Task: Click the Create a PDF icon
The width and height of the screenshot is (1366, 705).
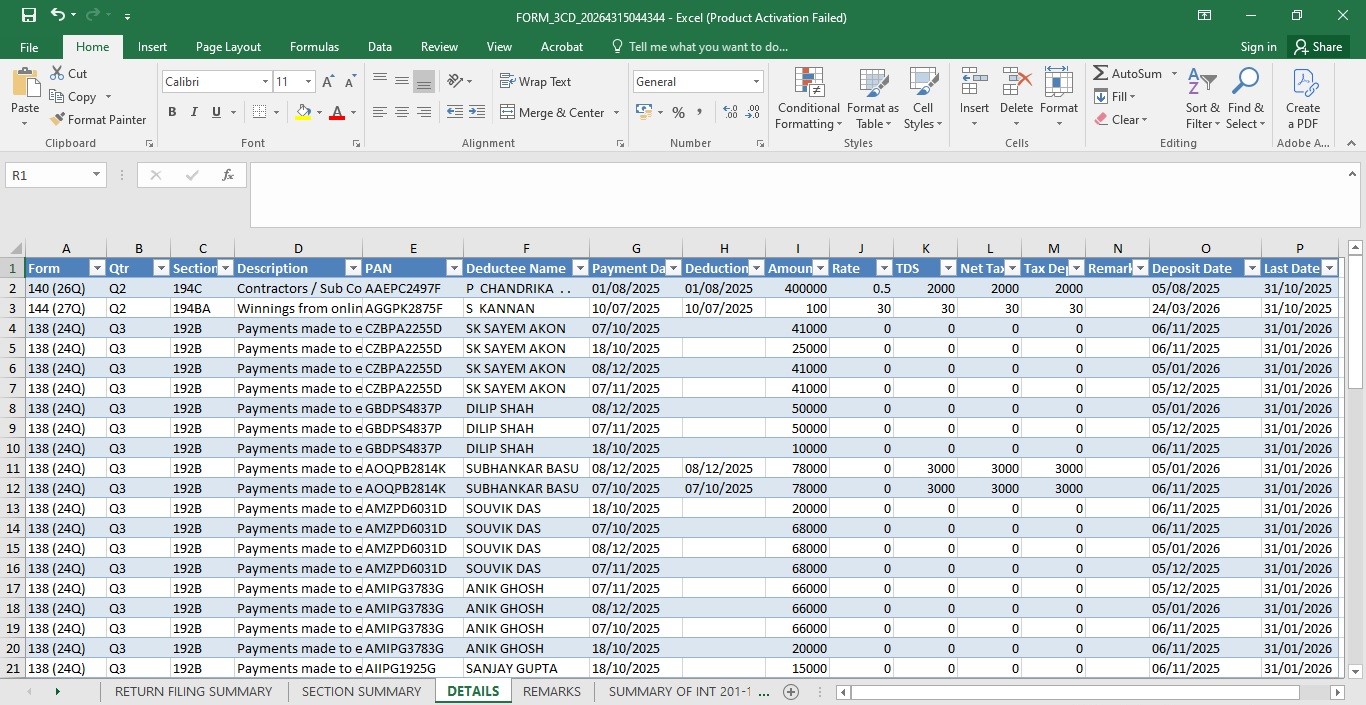Action: click(x=1303, y=82)
